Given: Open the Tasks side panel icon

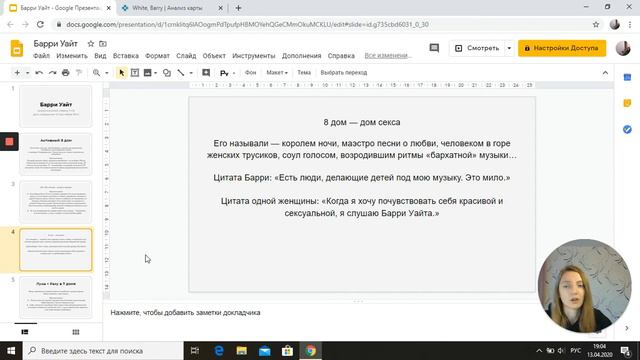Looking at the screenshot, I should [x=627, y=129].
